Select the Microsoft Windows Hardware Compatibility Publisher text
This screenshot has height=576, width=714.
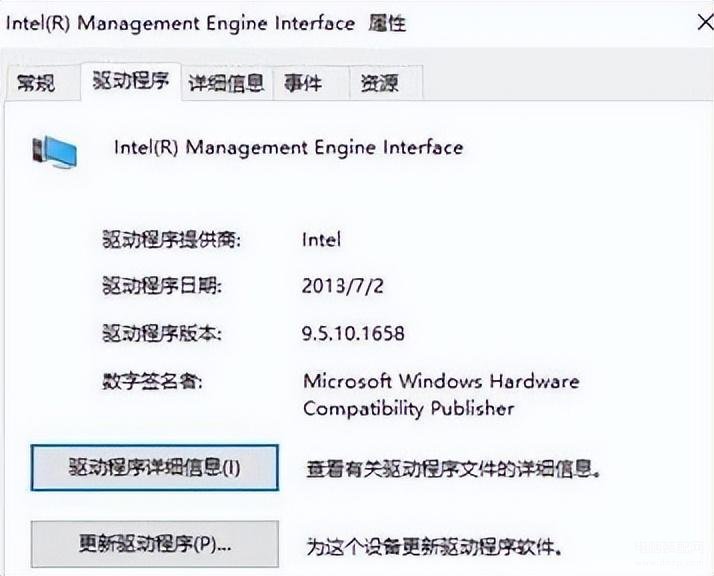pyautogui.click(x=441, y=394)
